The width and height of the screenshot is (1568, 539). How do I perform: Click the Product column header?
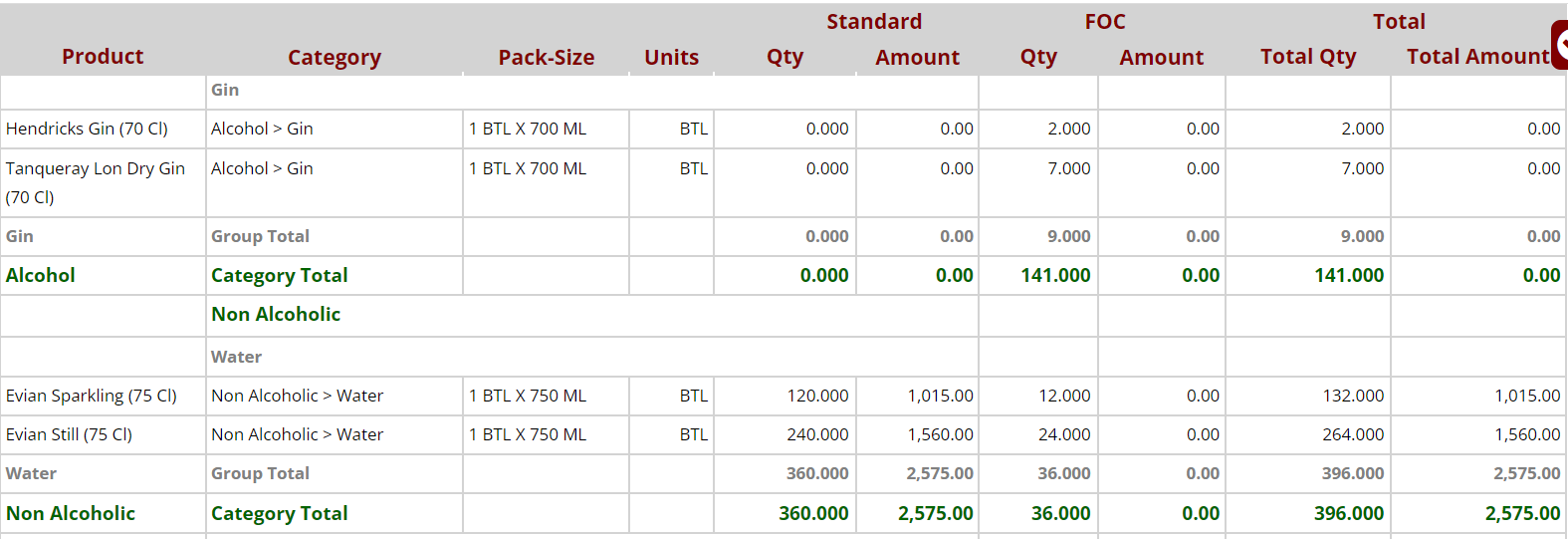(103, 57)
